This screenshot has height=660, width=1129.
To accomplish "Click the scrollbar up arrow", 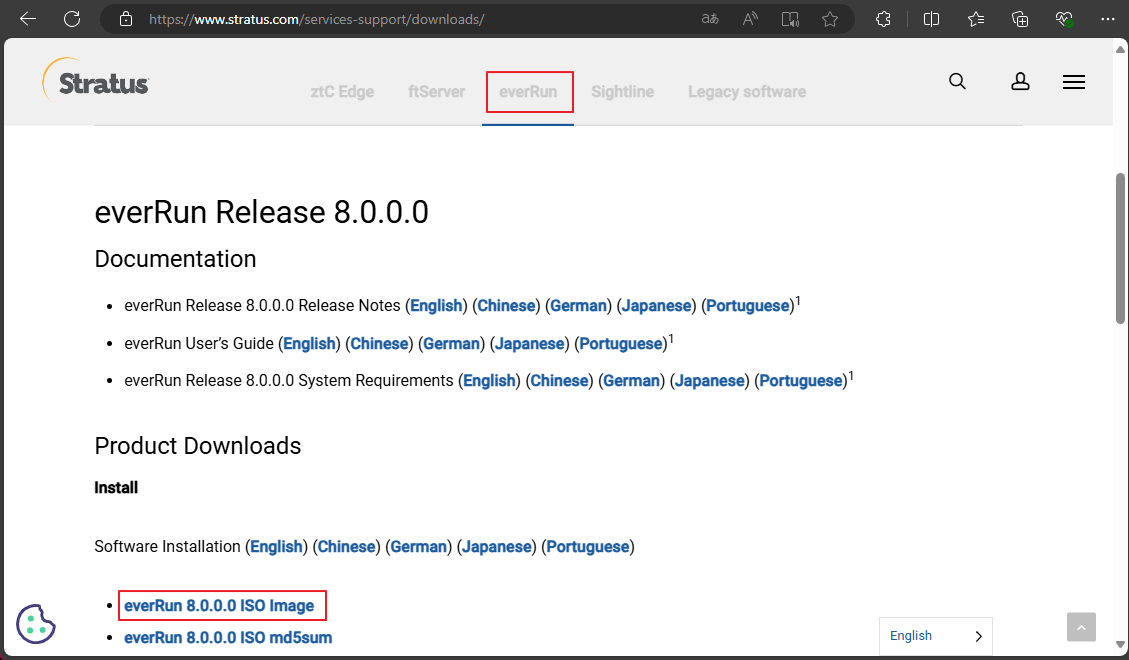I will click(x=1120, y=49).
